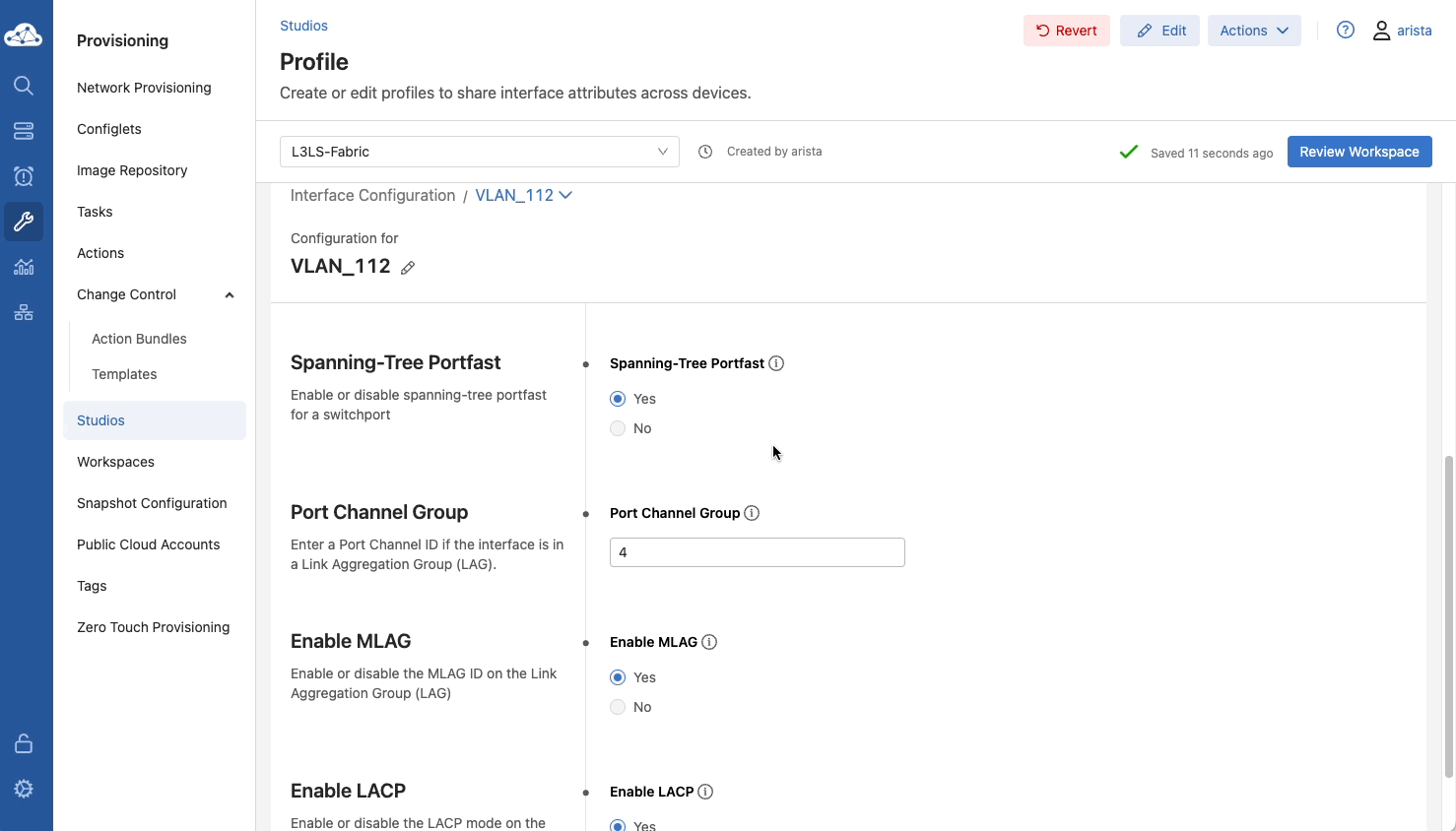
Task: Click the Review Workspace button
Action: 1358,152
